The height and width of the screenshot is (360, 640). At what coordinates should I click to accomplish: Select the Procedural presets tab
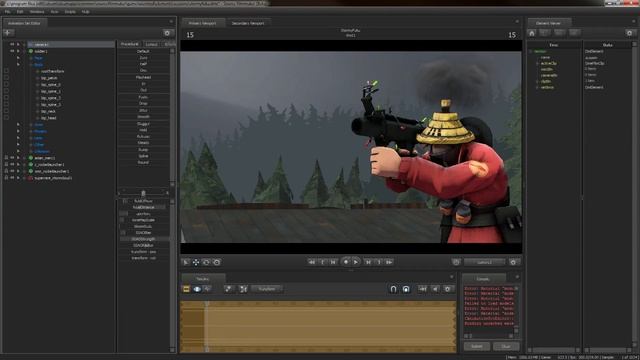[129, 44]
